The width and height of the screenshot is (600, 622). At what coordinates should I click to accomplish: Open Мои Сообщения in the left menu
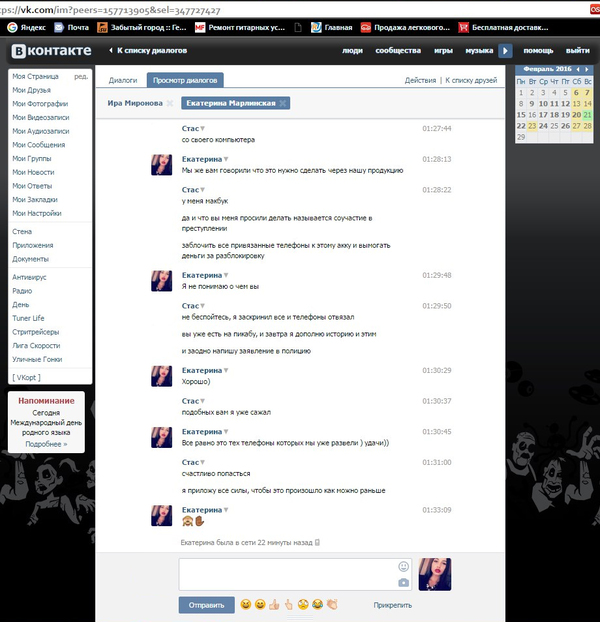[x=38, y=145]
